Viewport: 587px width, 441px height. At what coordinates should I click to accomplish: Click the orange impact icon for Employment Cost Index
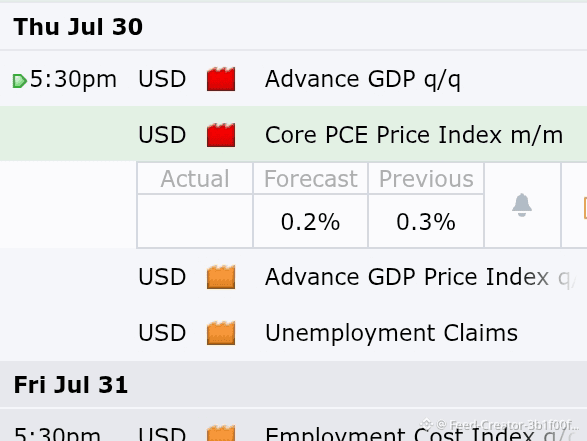click(x=221, y=433)
